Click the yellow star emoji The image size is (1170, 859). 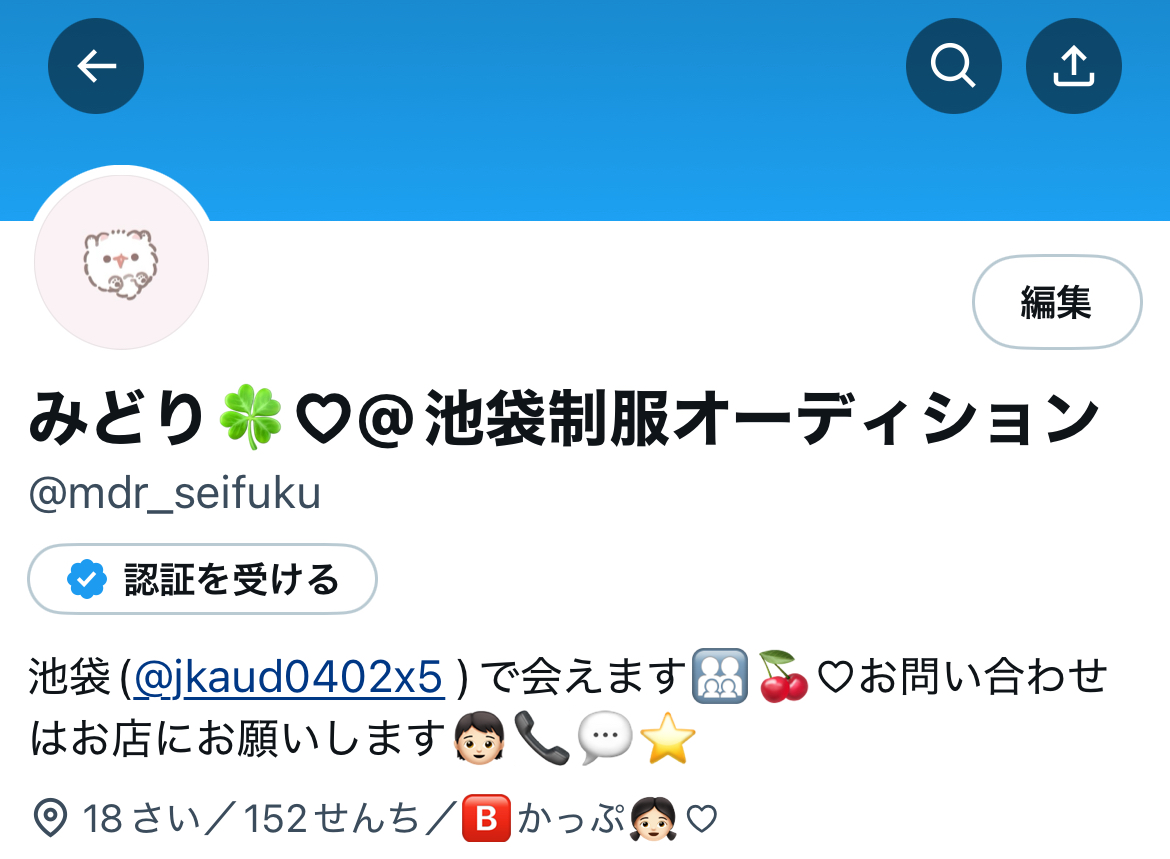pos(668,738)
